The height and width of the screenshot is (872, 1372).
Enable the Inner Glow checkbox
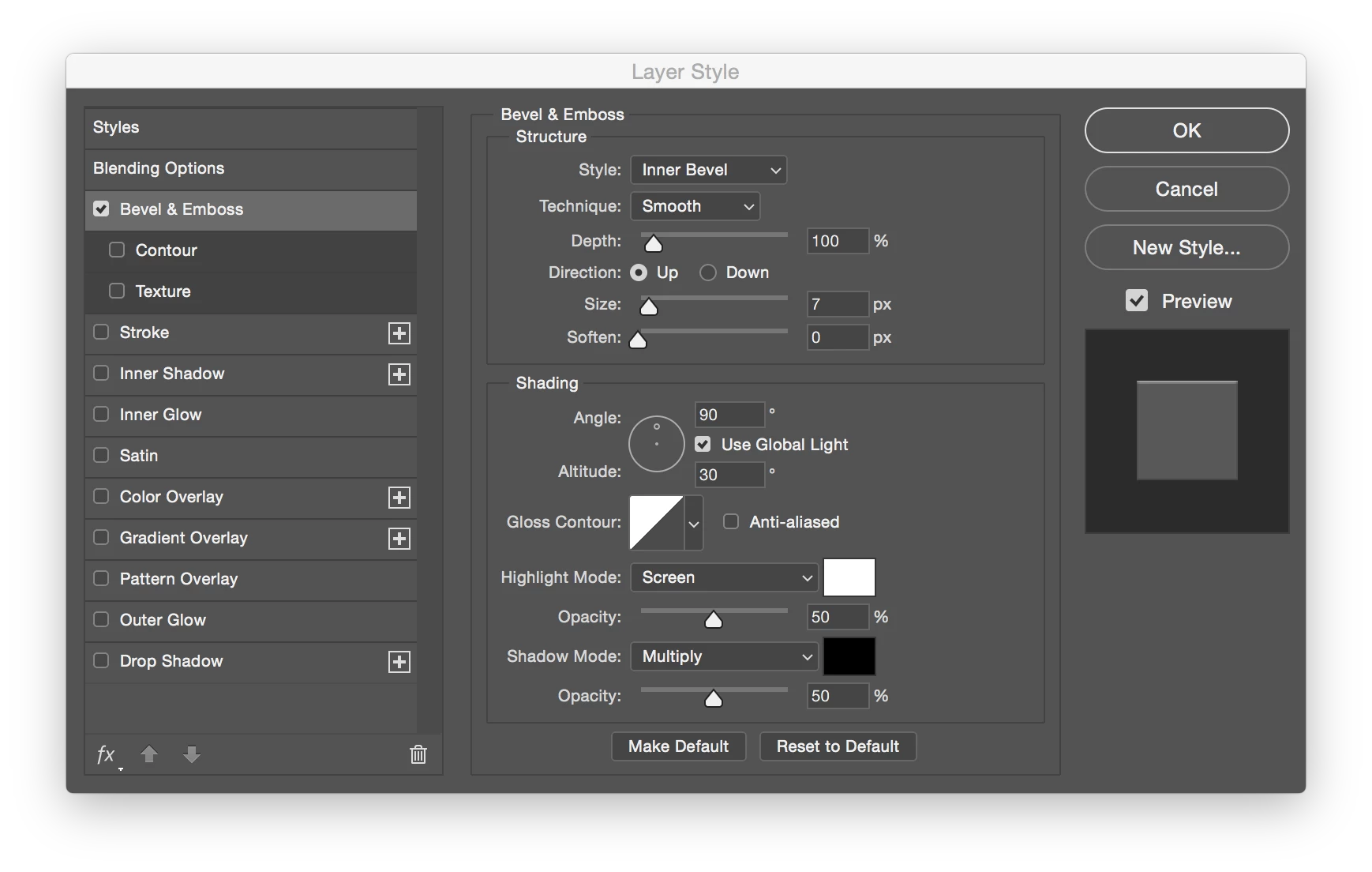pos(101,414)
